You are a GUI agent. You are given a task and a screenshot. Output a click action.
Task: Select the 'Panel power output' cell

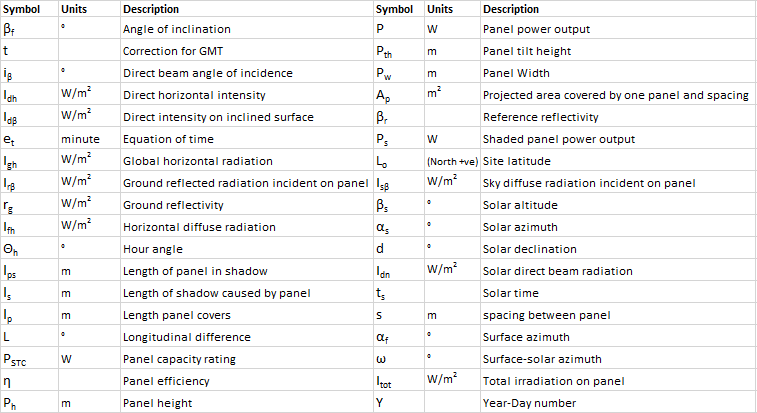click(x=618, y=29)
